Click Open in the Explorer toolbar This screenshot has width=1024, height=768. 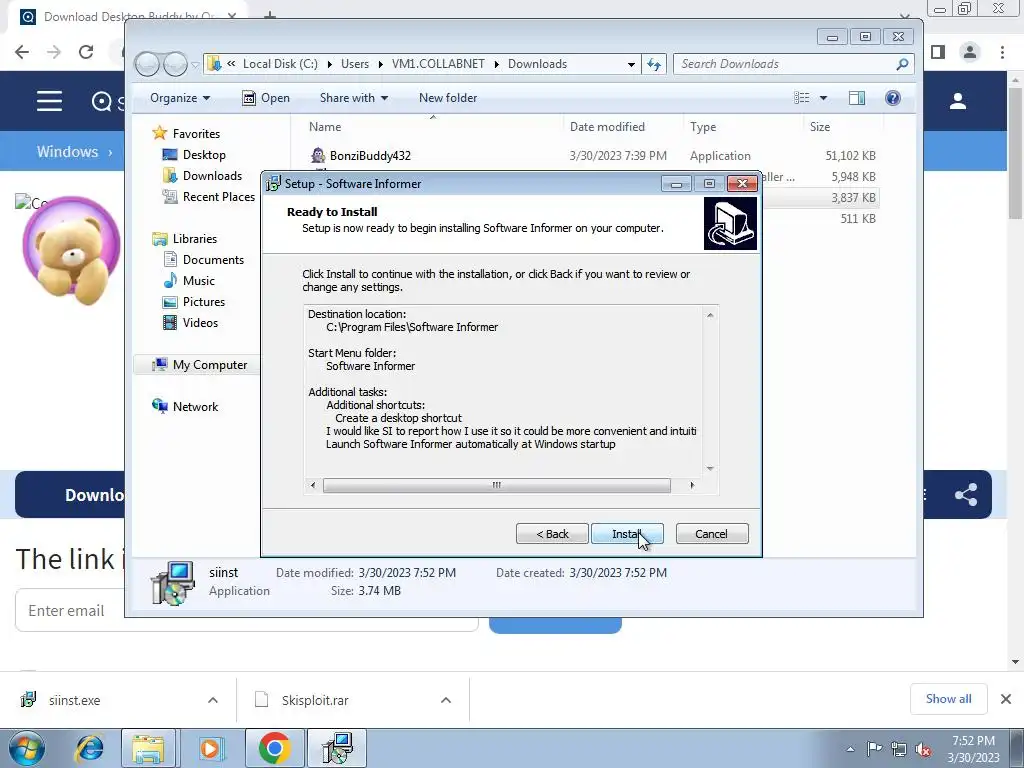pos(266,98)
